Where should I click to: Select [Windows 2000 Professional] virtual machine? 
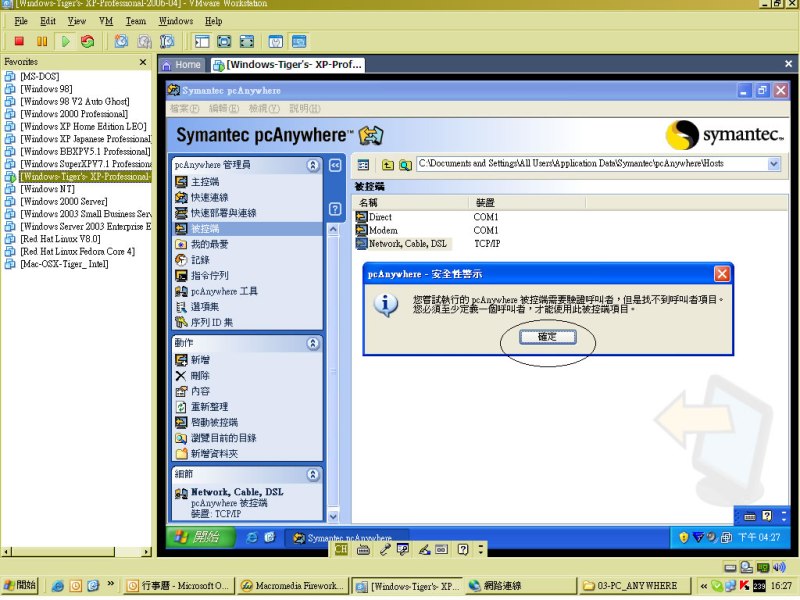point(74,114)
